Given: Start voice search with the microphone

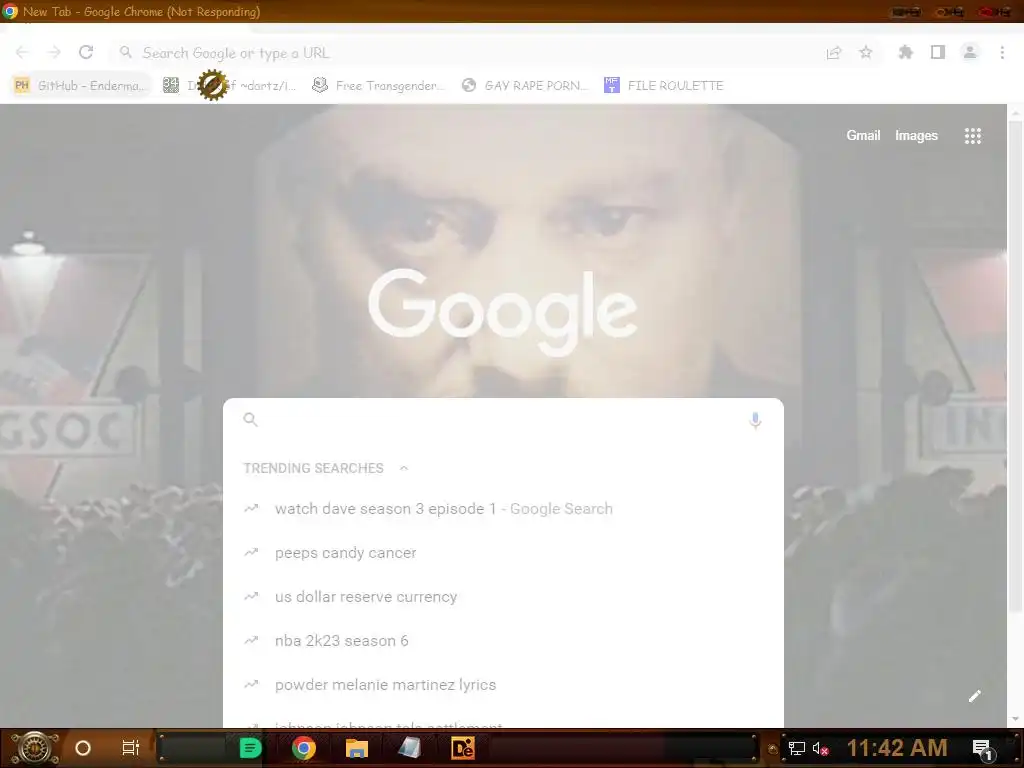Looking at the screenshot, I should pyautogui.click(x=755, y=420).
